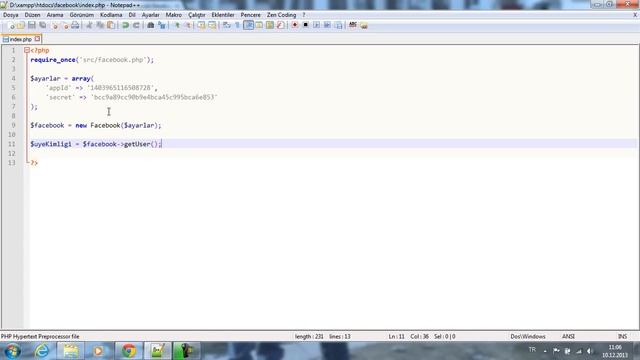This screenshot has height=360, width=640.
Task: Click the Open file toolbar icon
Action: [x=21, y=25]
